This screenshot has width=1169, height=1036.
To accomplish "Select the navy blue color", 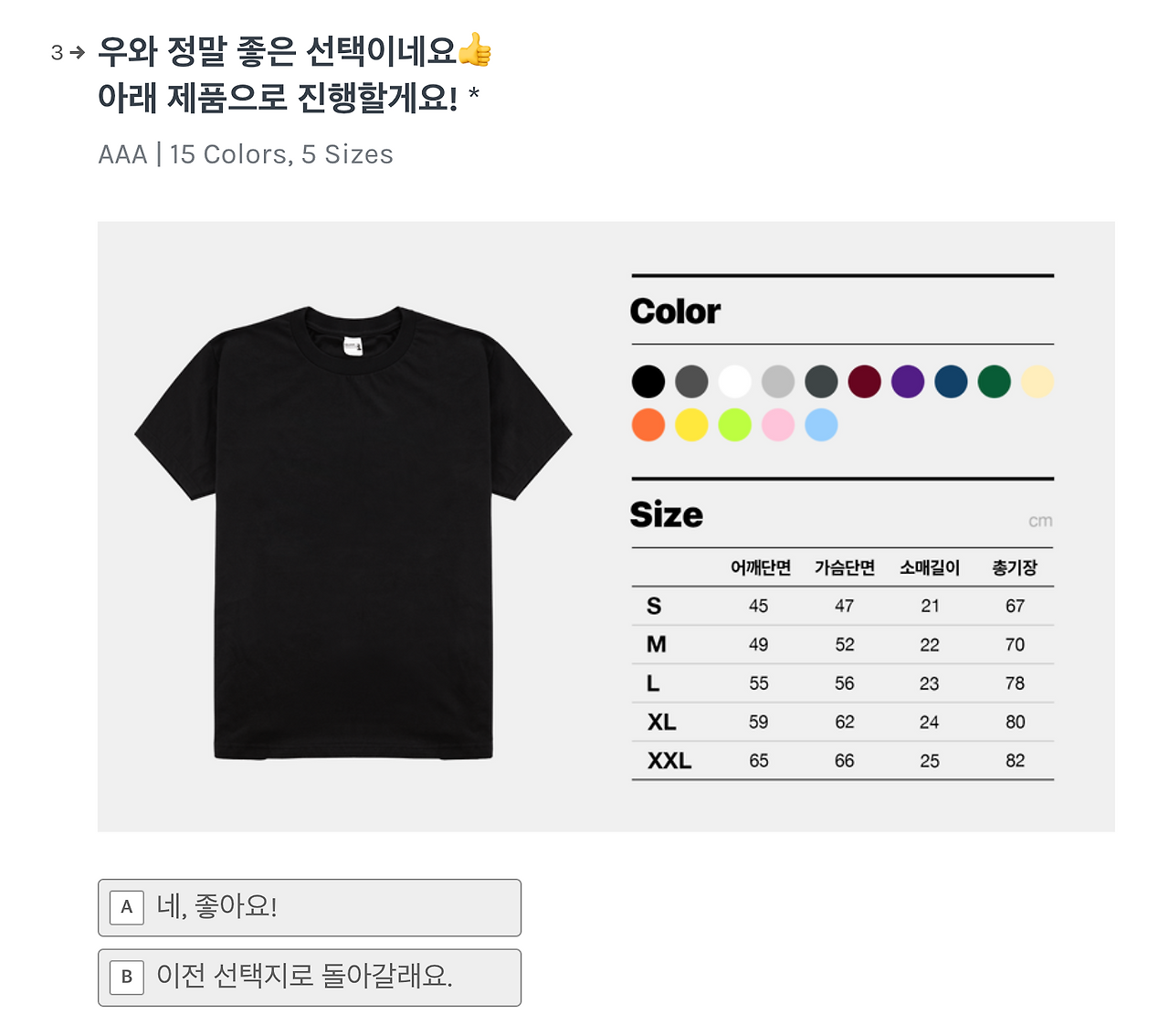I will 951,381.
